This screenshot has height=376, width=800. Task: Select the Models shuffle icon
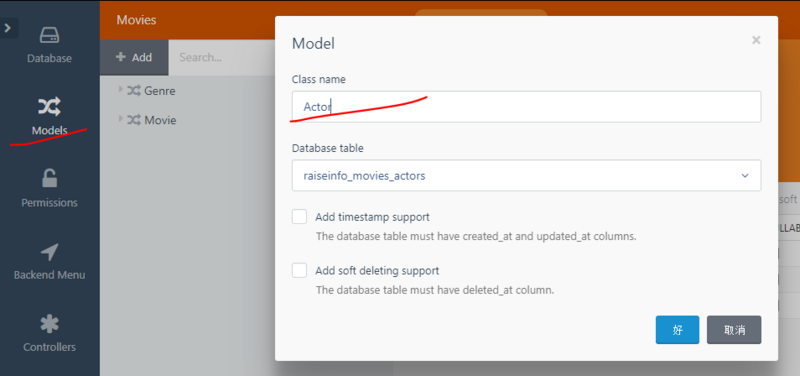49,107
